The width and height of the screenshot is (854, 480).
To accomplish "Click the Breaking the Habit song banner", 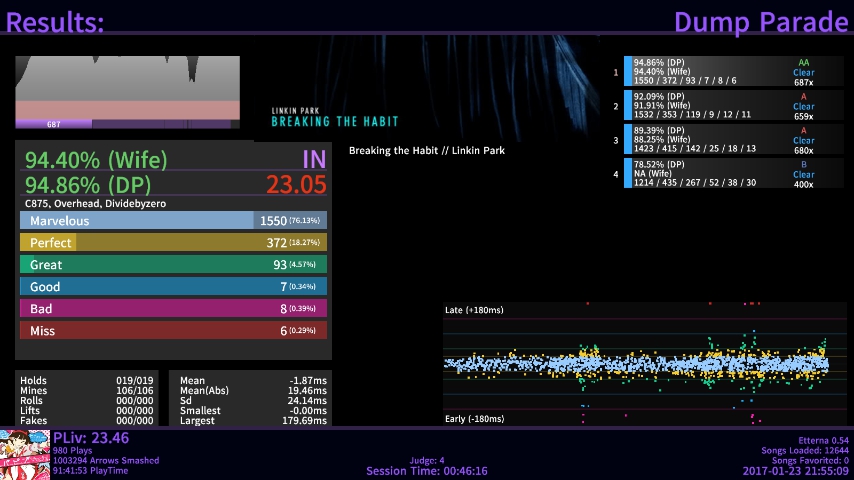I will coord(424,92).
